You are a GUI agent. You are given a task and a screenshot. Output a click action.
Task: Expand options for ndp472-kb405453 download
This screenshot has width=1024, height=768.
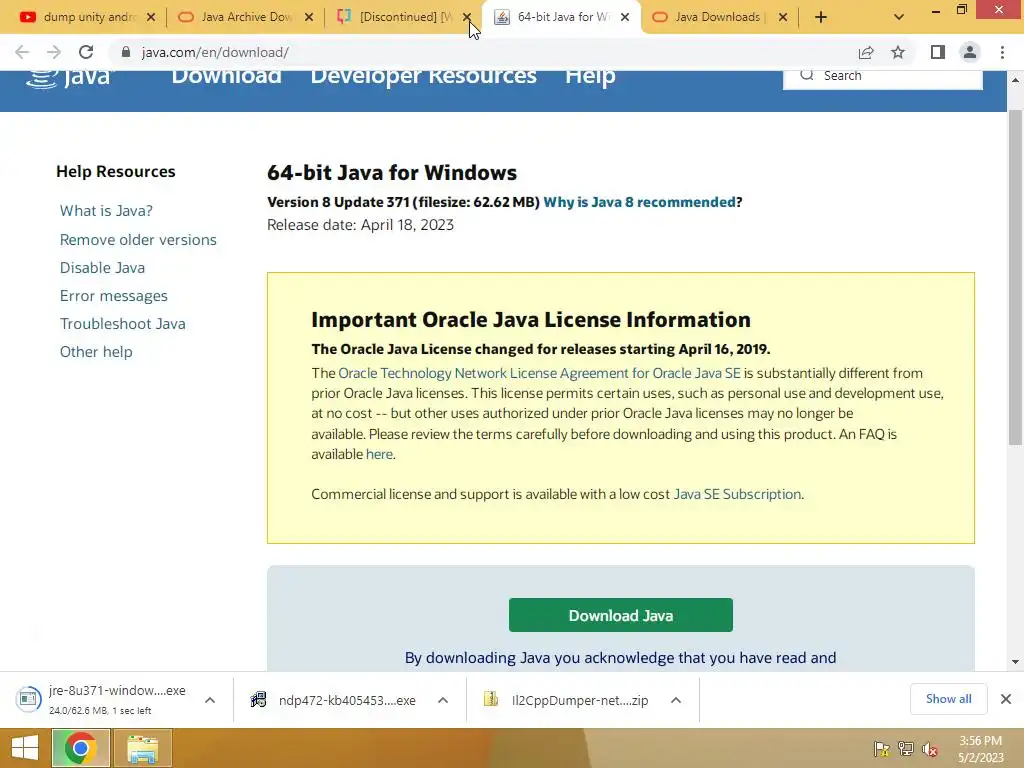coord(443,700)
